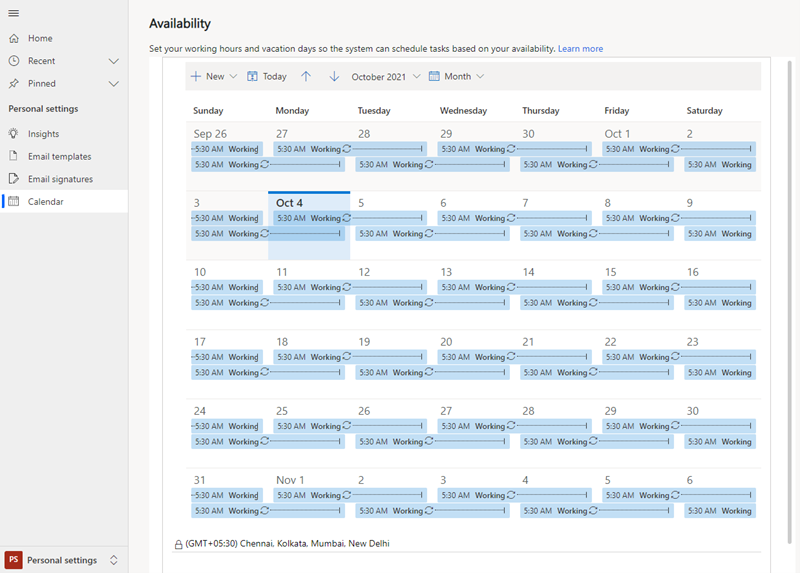Open the Month view dropdown chevron
The width and height of the screenshot is (800, 573).
pyautogui.click(x=480, y=76)
